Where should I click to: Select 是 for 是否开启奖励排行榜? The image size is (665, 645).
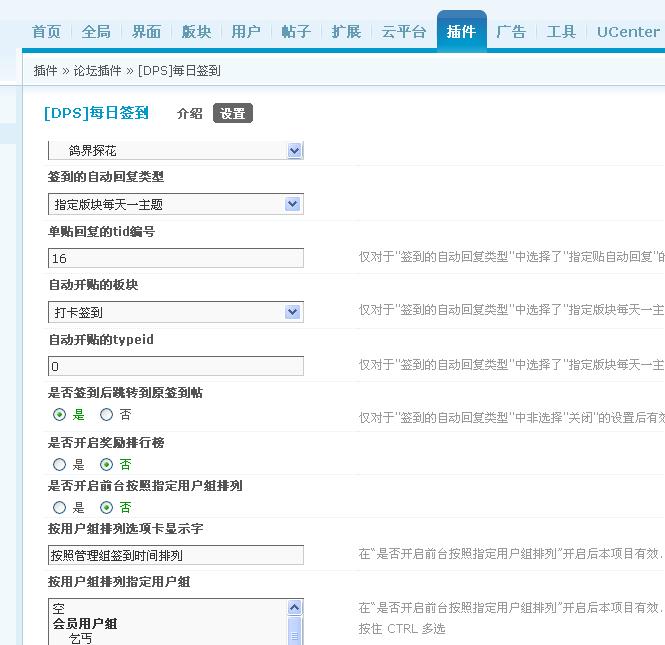coord(59,465)
